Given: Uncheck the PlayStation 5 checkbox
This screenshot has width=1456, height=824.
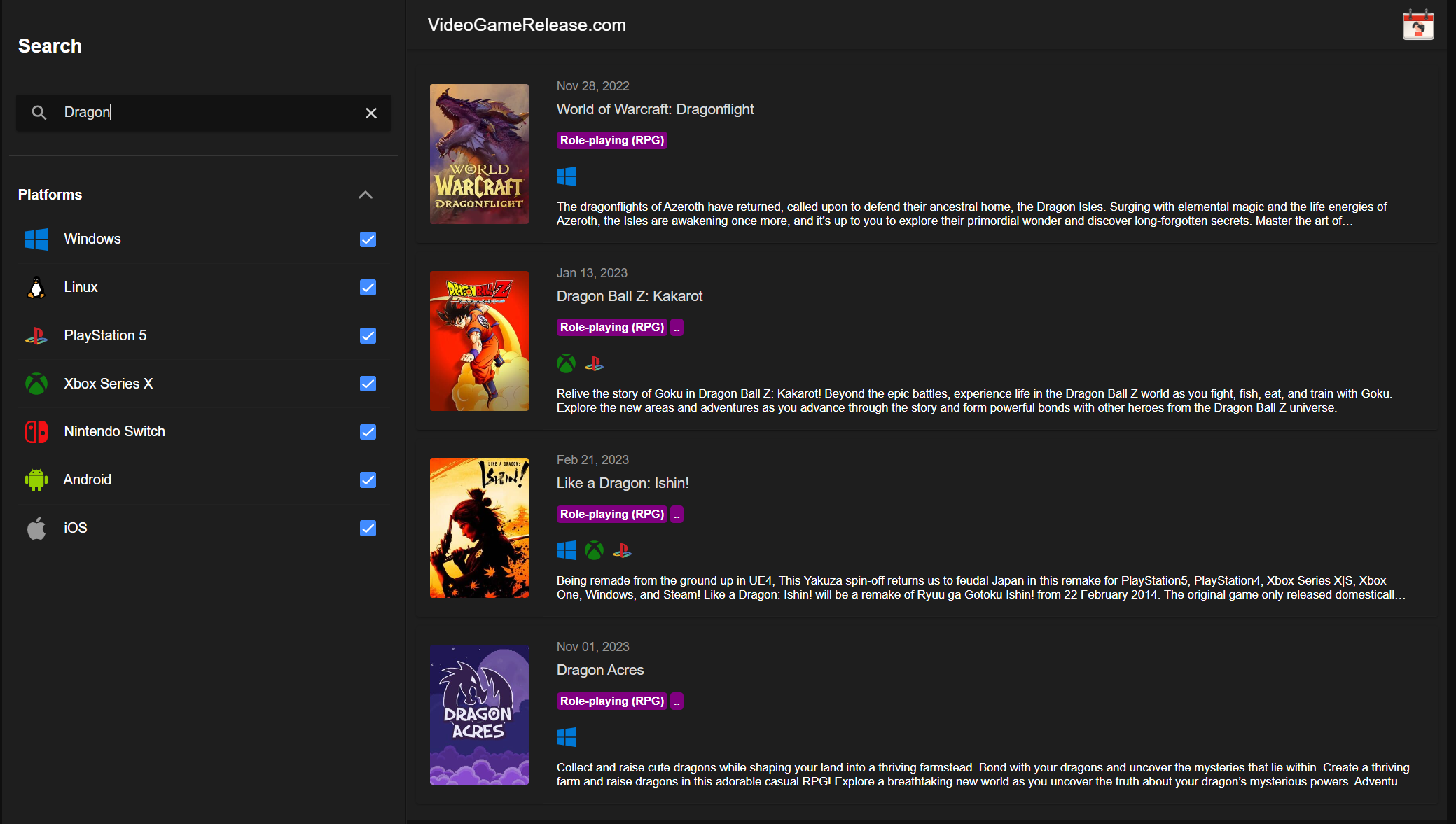Looking at the screenshot, I should click(x=368, y=336).
